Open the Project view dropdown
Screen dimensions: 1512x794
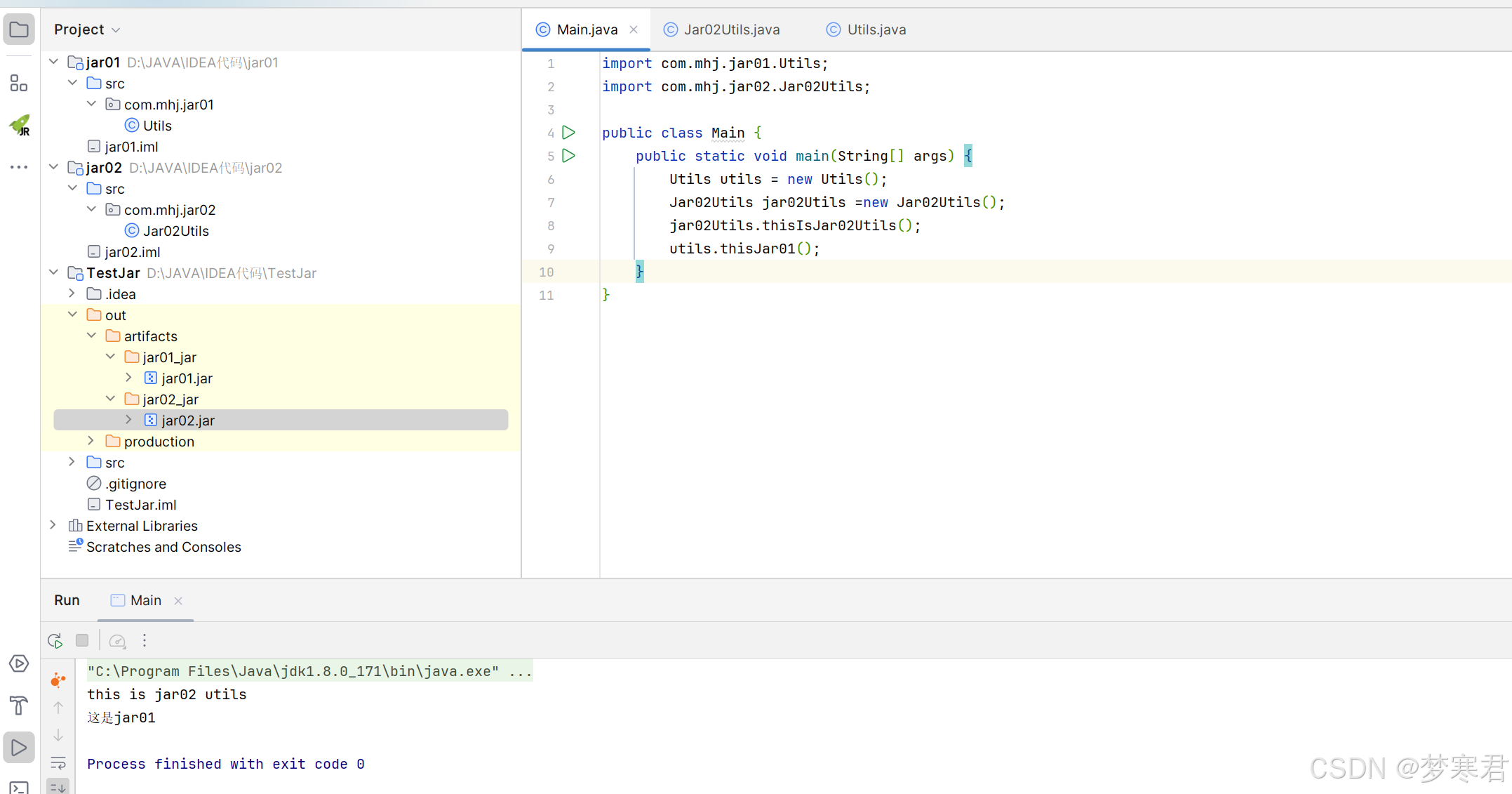[87, 29]
